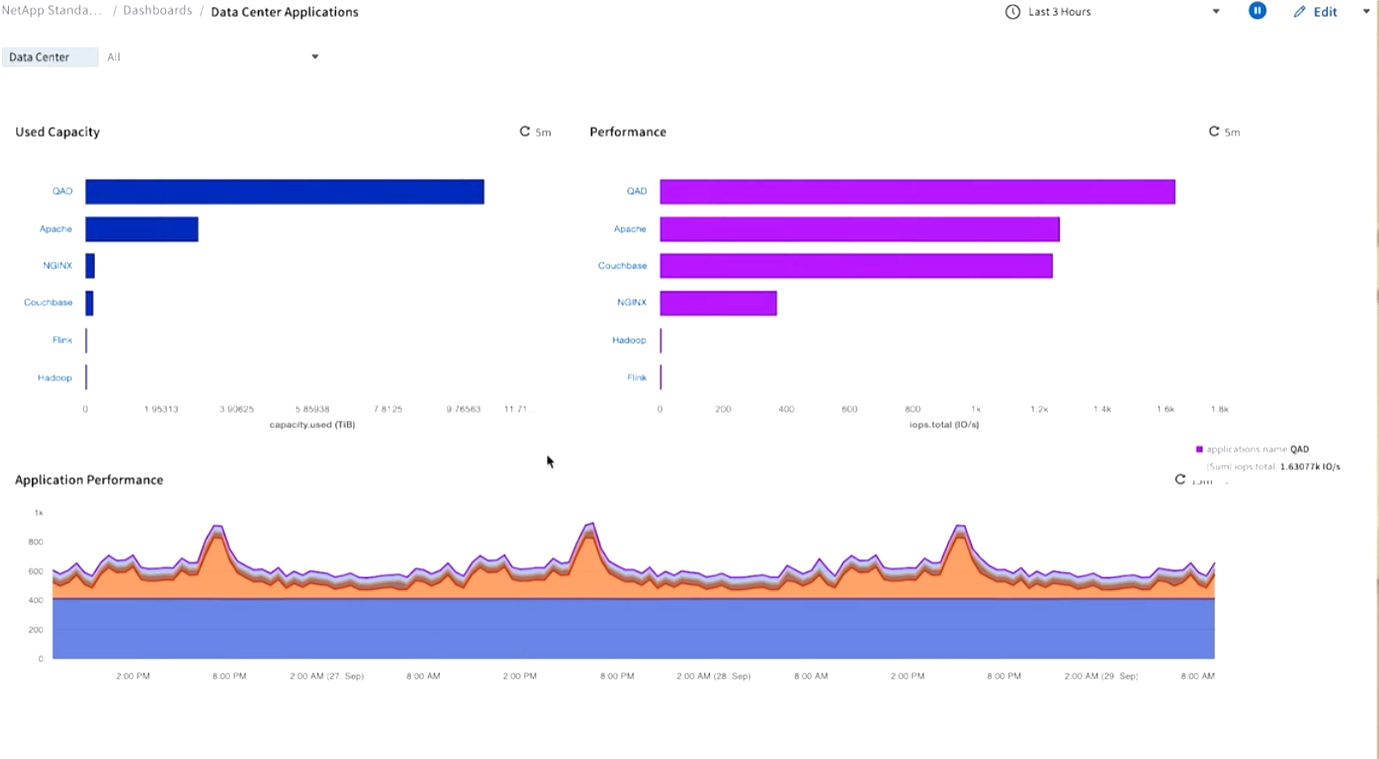
Task: Click the purple Couchbase performance bar
Action: tap(855, 266)
